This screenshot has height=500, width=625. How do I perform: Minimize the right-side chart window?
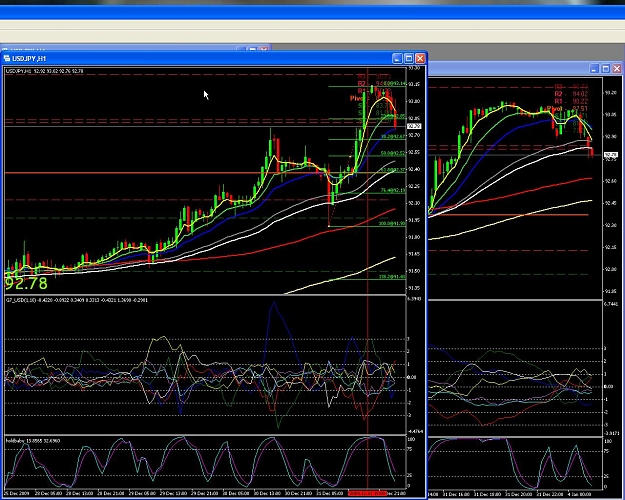click(594, 69)
